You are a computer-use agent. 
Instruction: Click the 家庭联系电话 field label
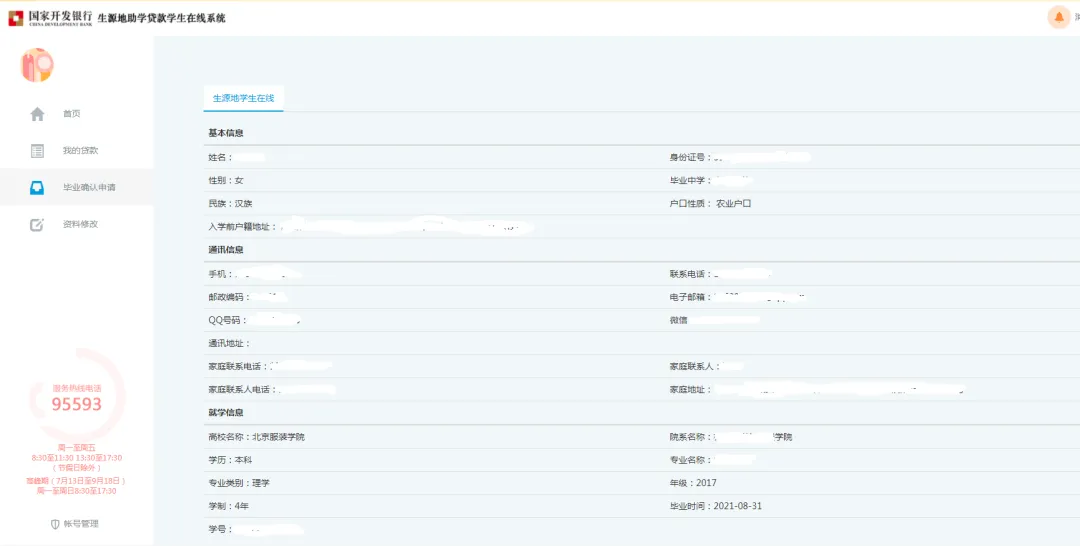238,366
